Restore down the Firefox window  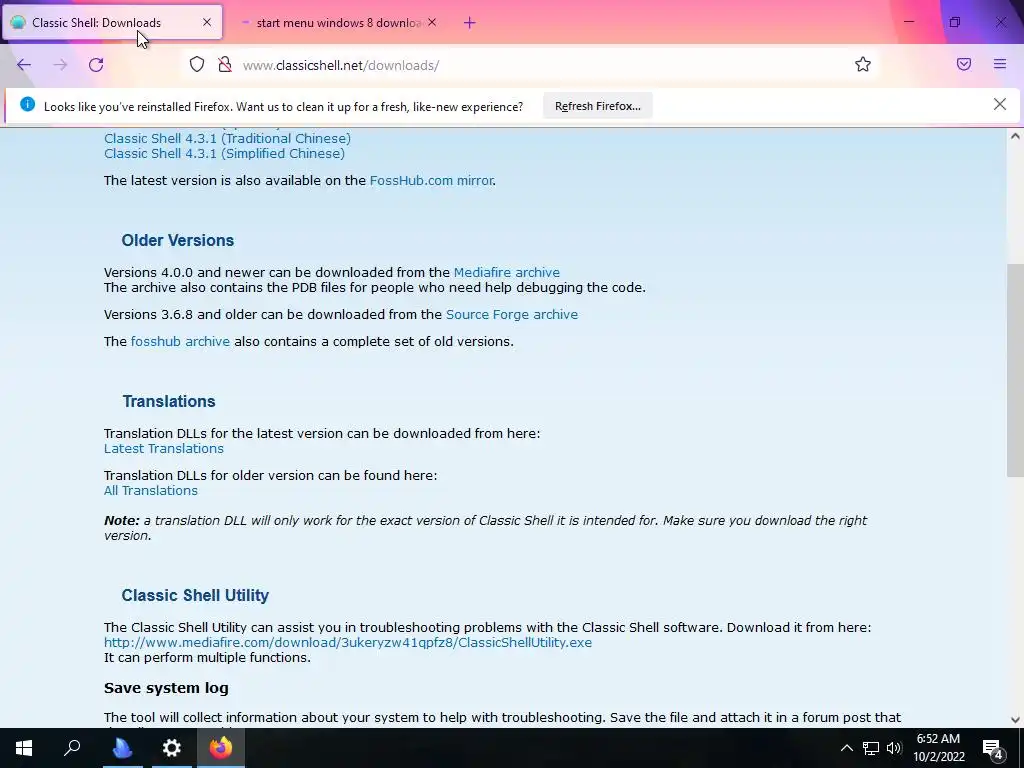pyautogui.click(x=955, y=22)
